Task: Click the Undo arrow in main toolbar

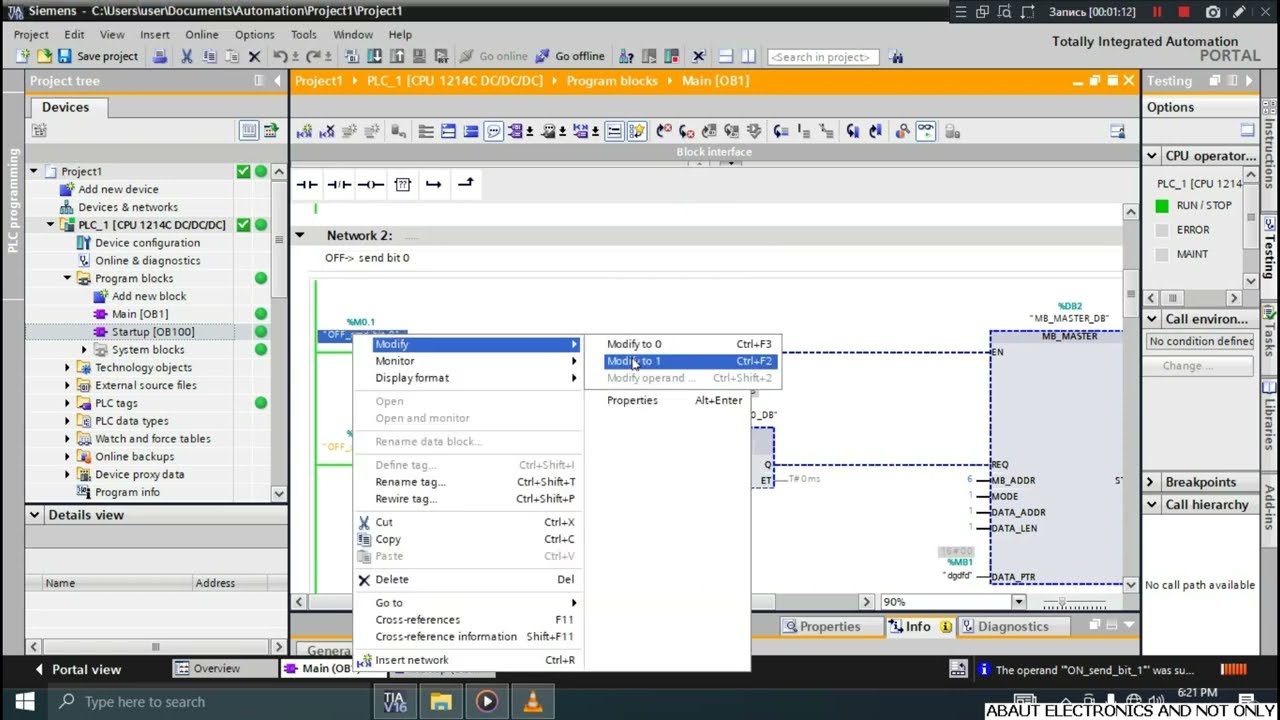Action: [x=280, y=57]
